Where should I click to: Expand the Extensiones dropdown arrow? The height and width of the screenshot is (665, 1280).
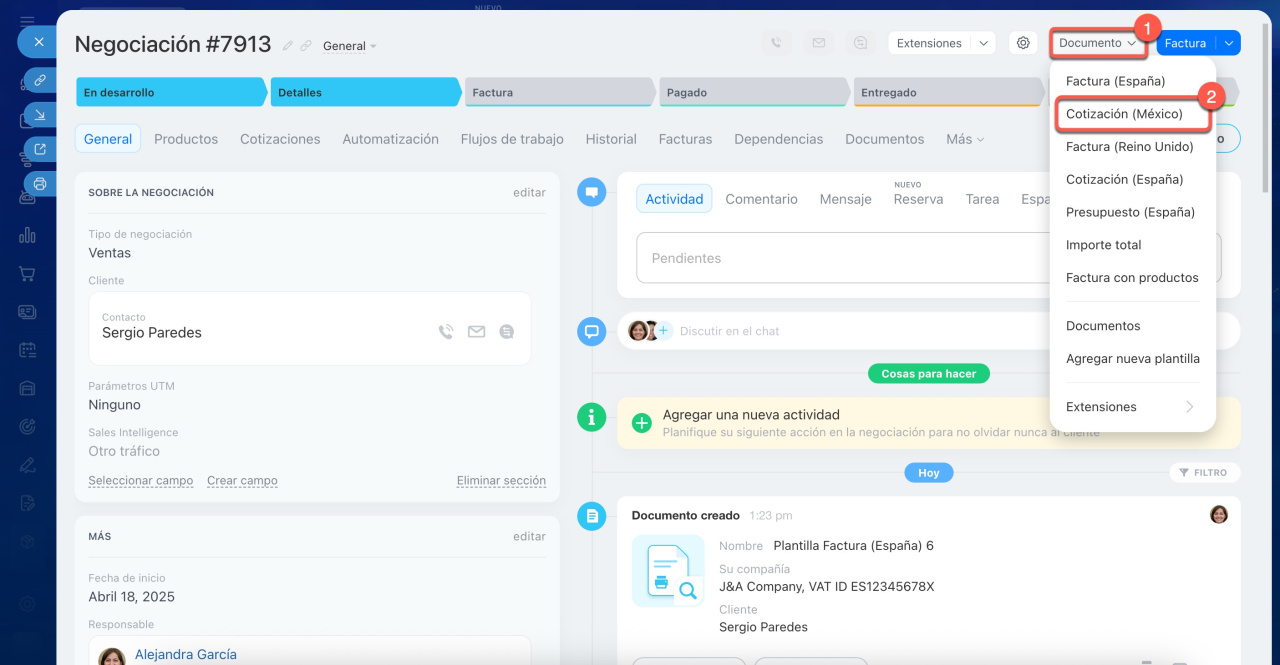[x=983, y=43]
